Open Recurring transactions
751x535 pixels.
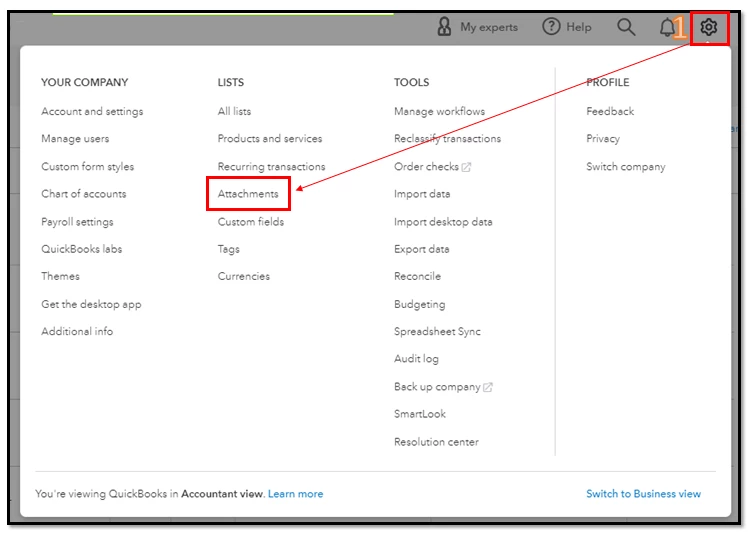(272, 167)
